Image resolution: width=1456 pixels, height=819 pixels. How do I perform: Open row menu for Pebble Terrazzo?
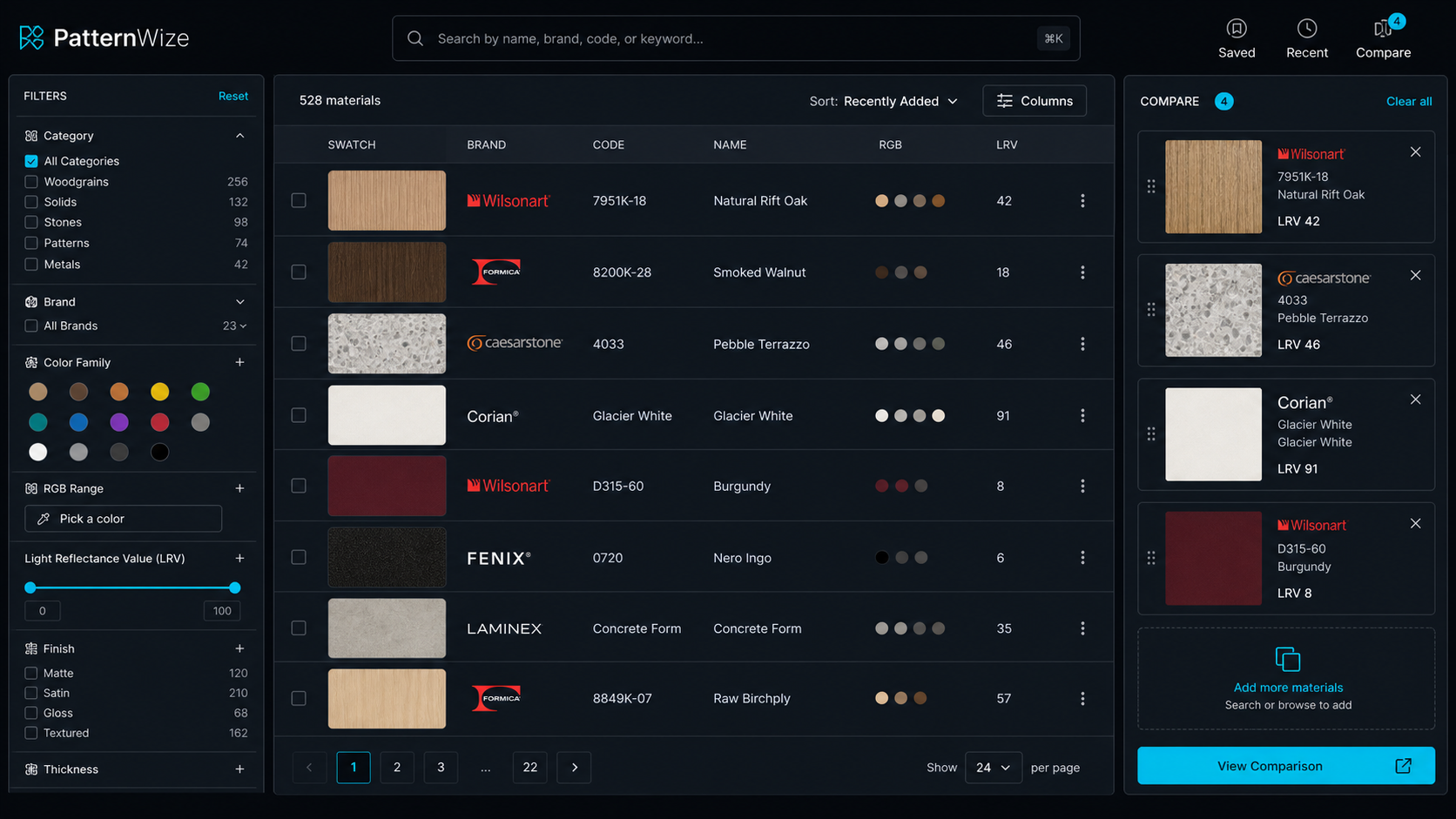(x=1082, y=344)
